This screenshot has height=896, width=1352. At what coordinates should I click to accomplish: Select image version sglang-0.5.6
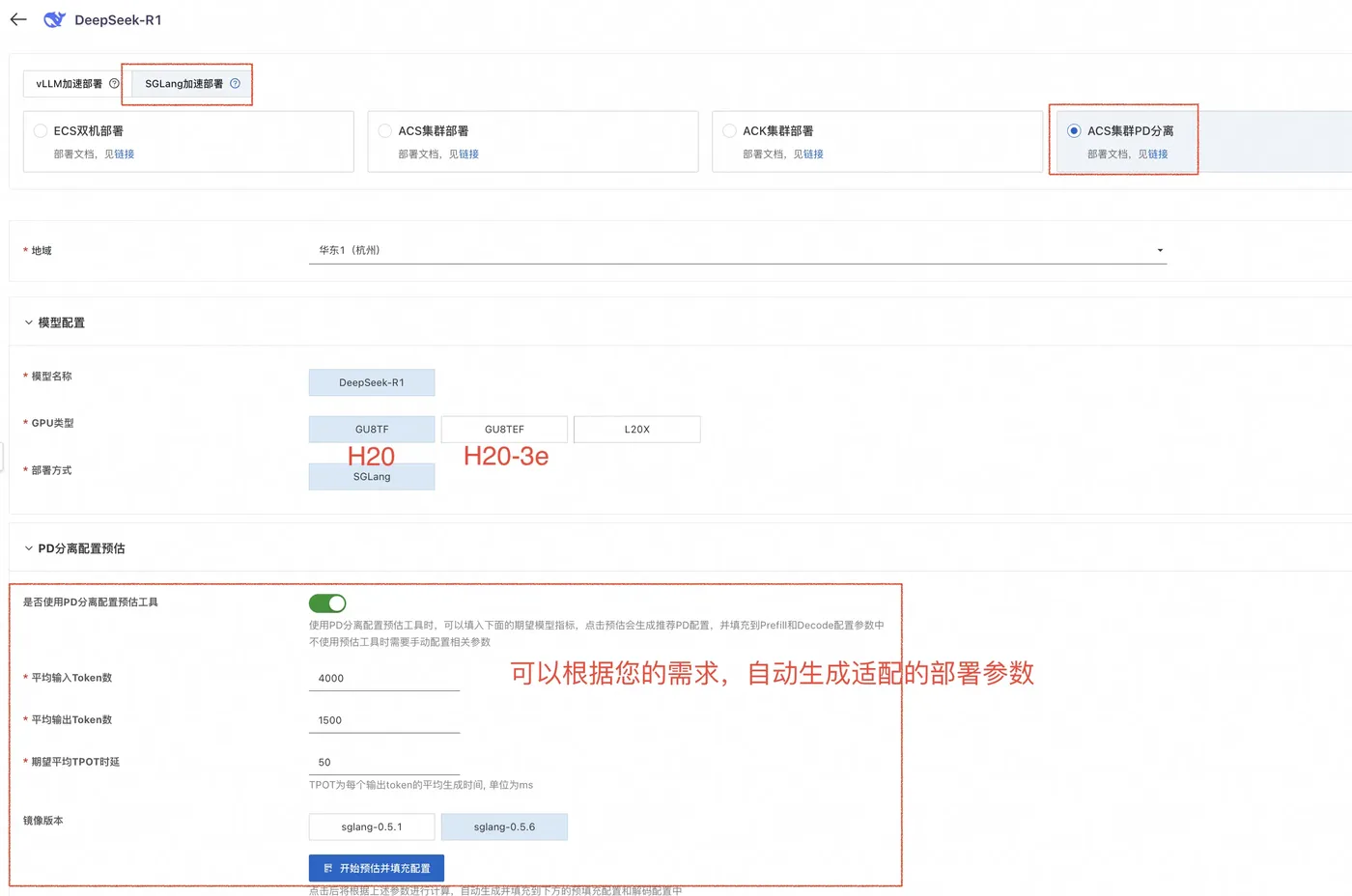tap(504, 827)
